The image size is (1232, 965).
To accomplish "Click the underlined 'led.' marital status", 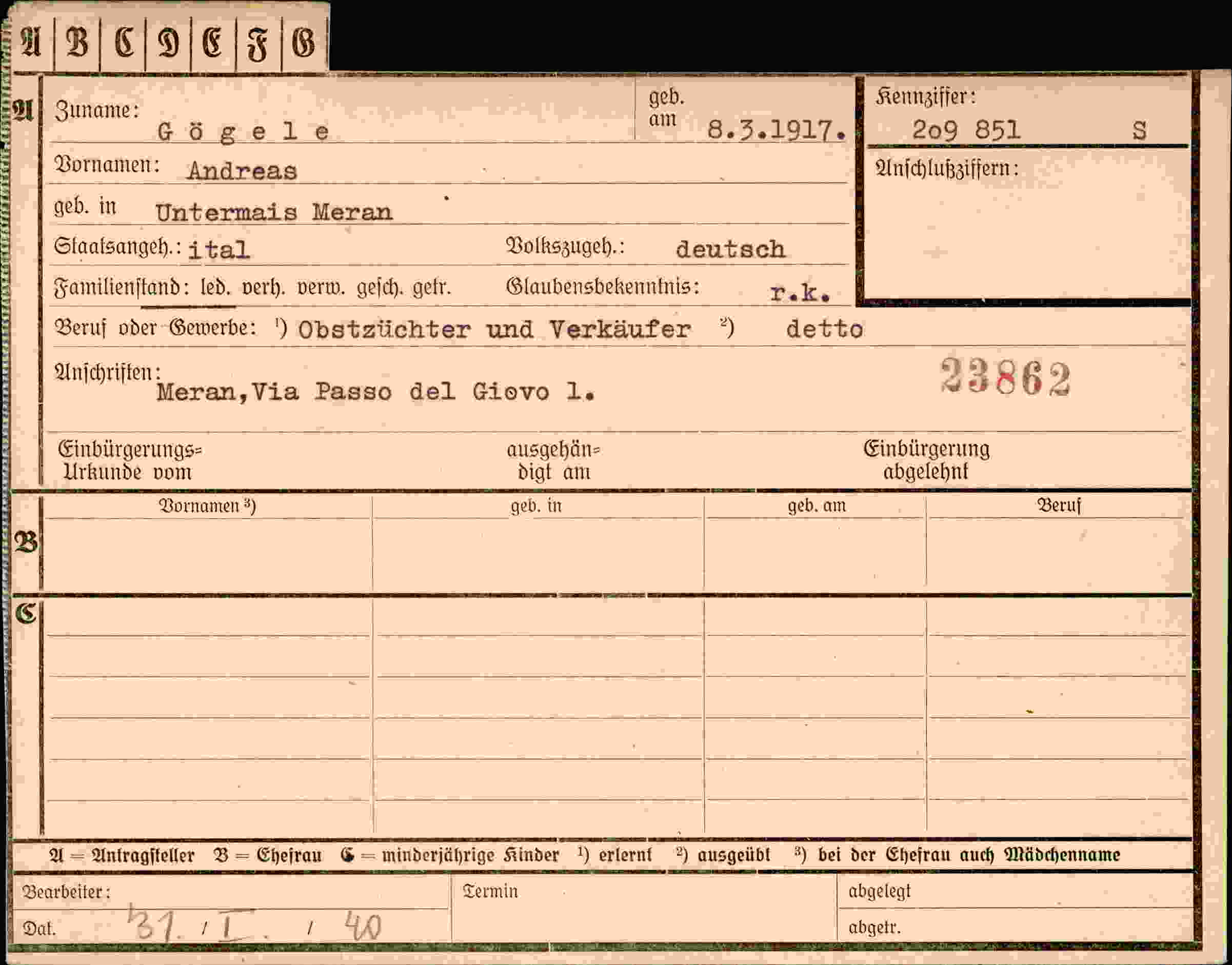I will (x=215, y=288).
